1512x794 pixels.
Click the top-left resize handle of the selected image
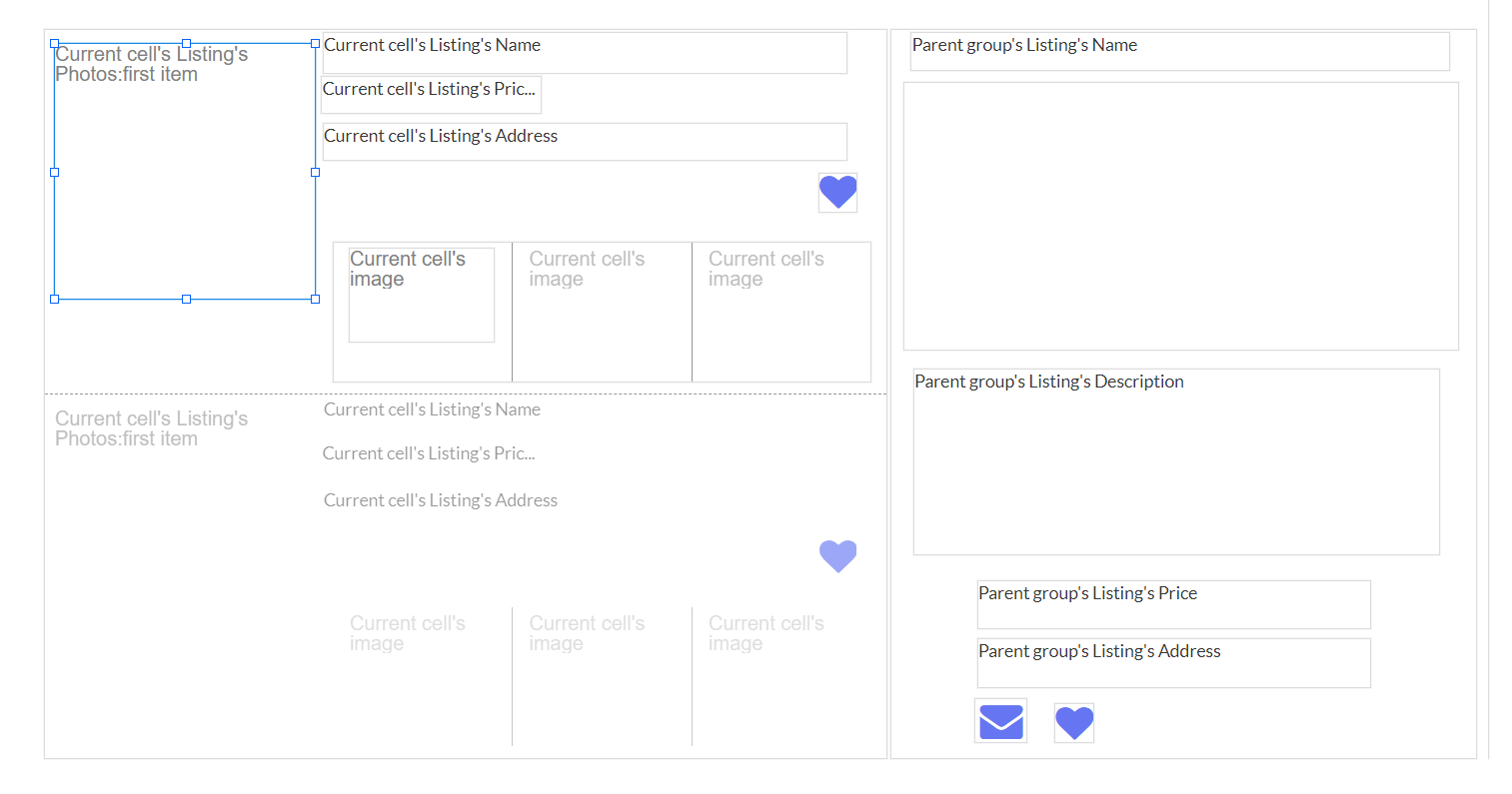[x=55, y=44]
